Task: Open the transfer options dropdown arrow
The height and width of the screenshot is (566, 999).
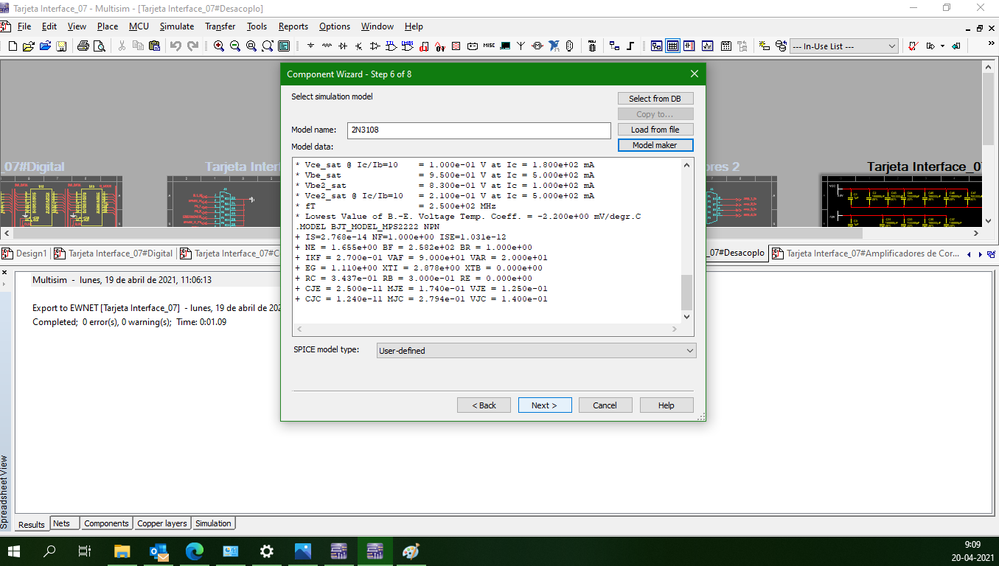Action: point(942,46)
